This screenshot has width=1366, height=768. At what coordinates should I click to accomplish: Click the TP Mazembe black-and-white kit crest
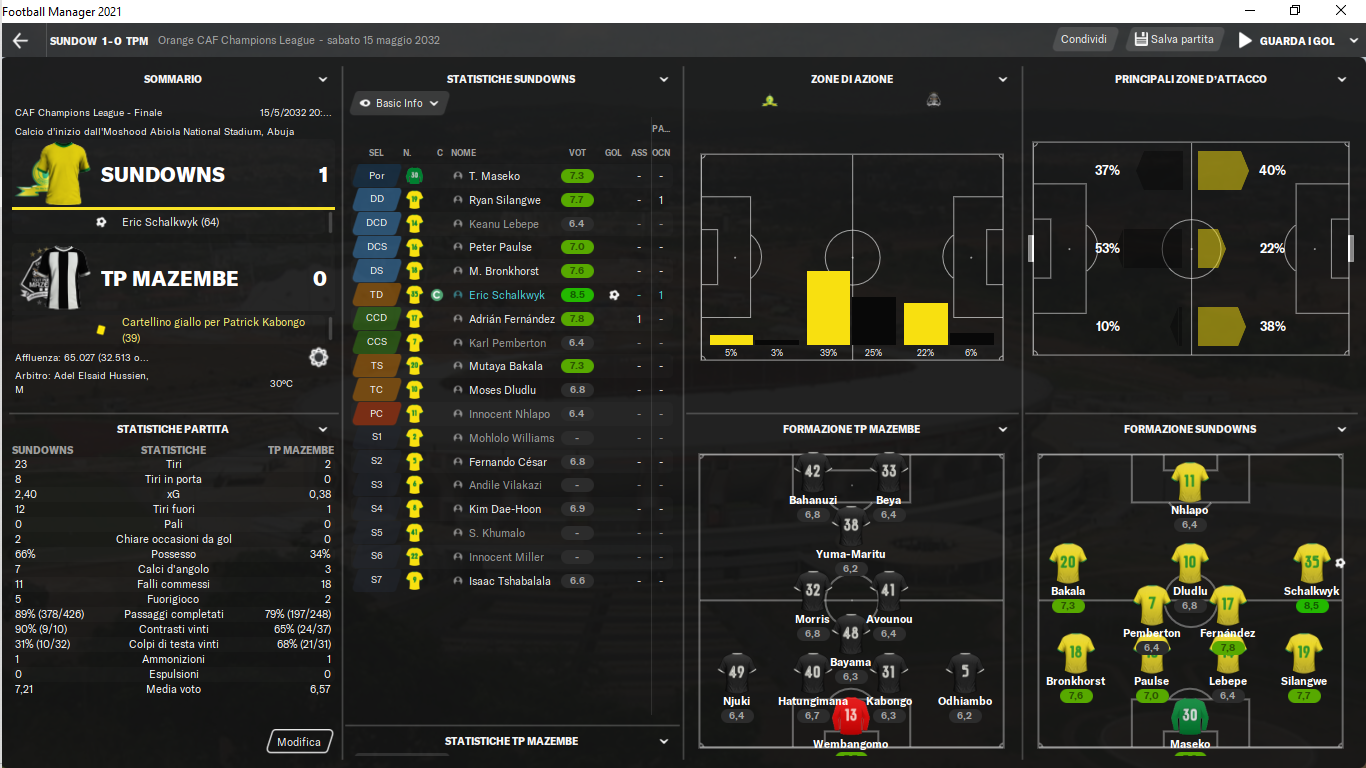[x=53, y=277]
